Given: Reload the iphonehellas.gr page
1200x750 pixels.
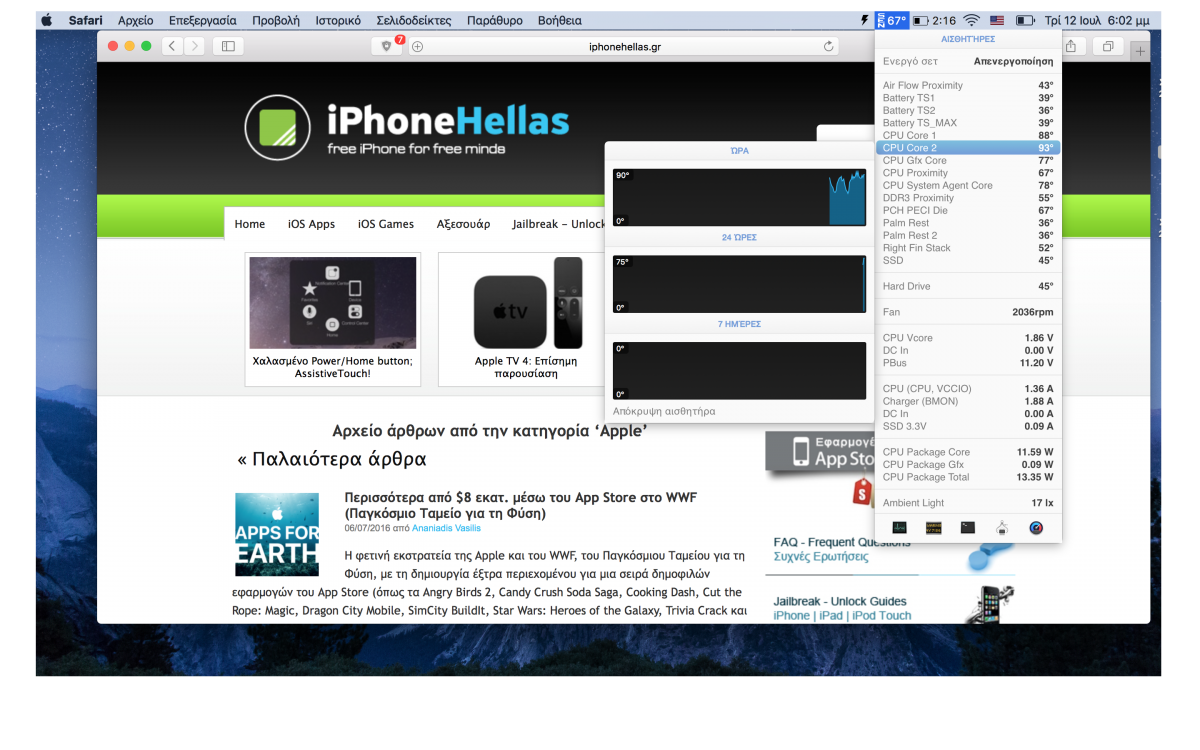Looking at the screenshot, I should (x=828, y=46).
